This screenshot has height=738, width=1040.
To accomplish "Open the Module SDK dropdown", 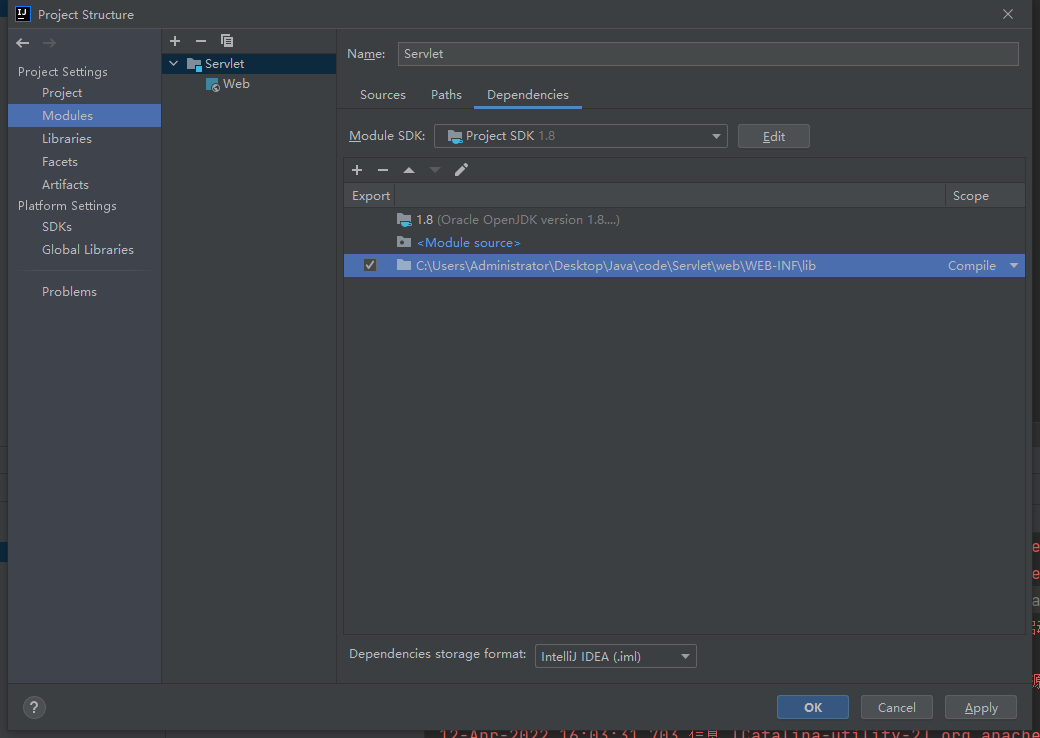I will point(581,136).
